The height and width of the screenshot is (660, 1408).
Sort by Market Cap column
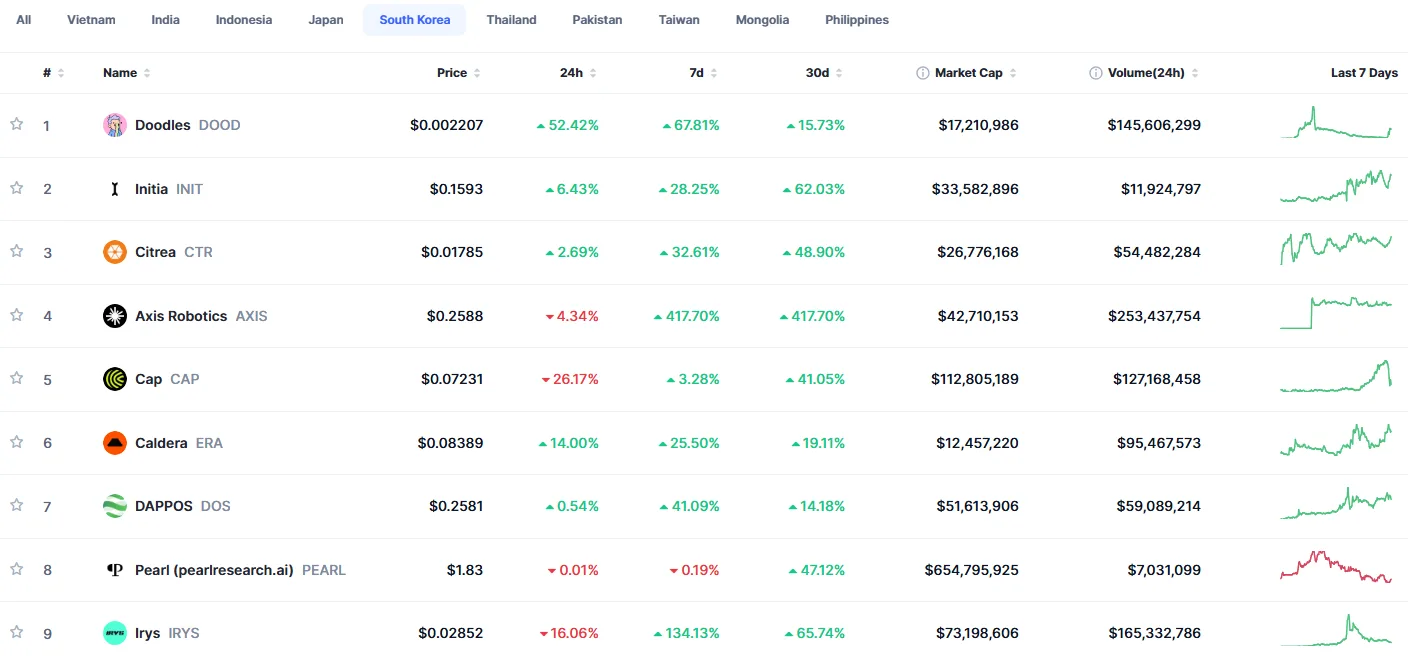pyautogui.click(x=976, y=73)
